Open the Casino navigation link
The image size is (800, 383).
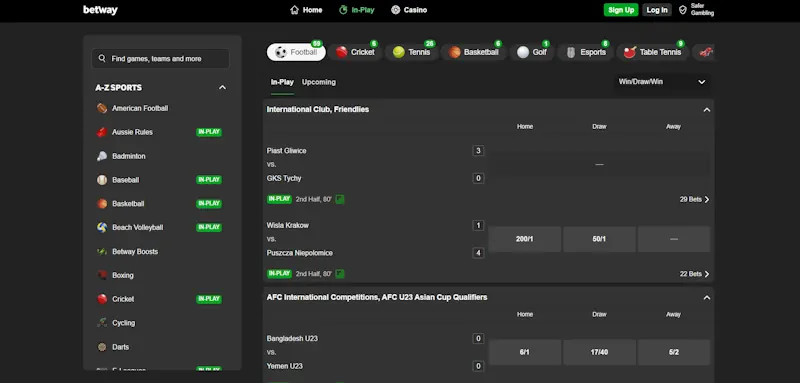[409, 10]
